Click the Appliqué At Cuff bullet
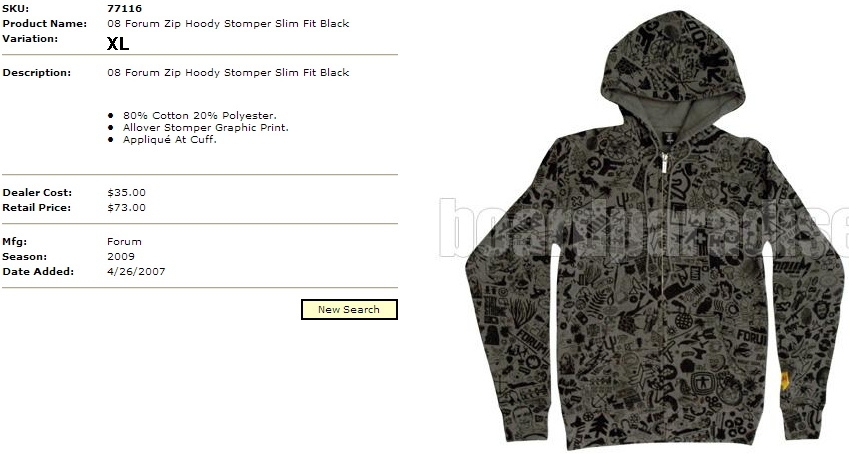 tap(169, 139)
